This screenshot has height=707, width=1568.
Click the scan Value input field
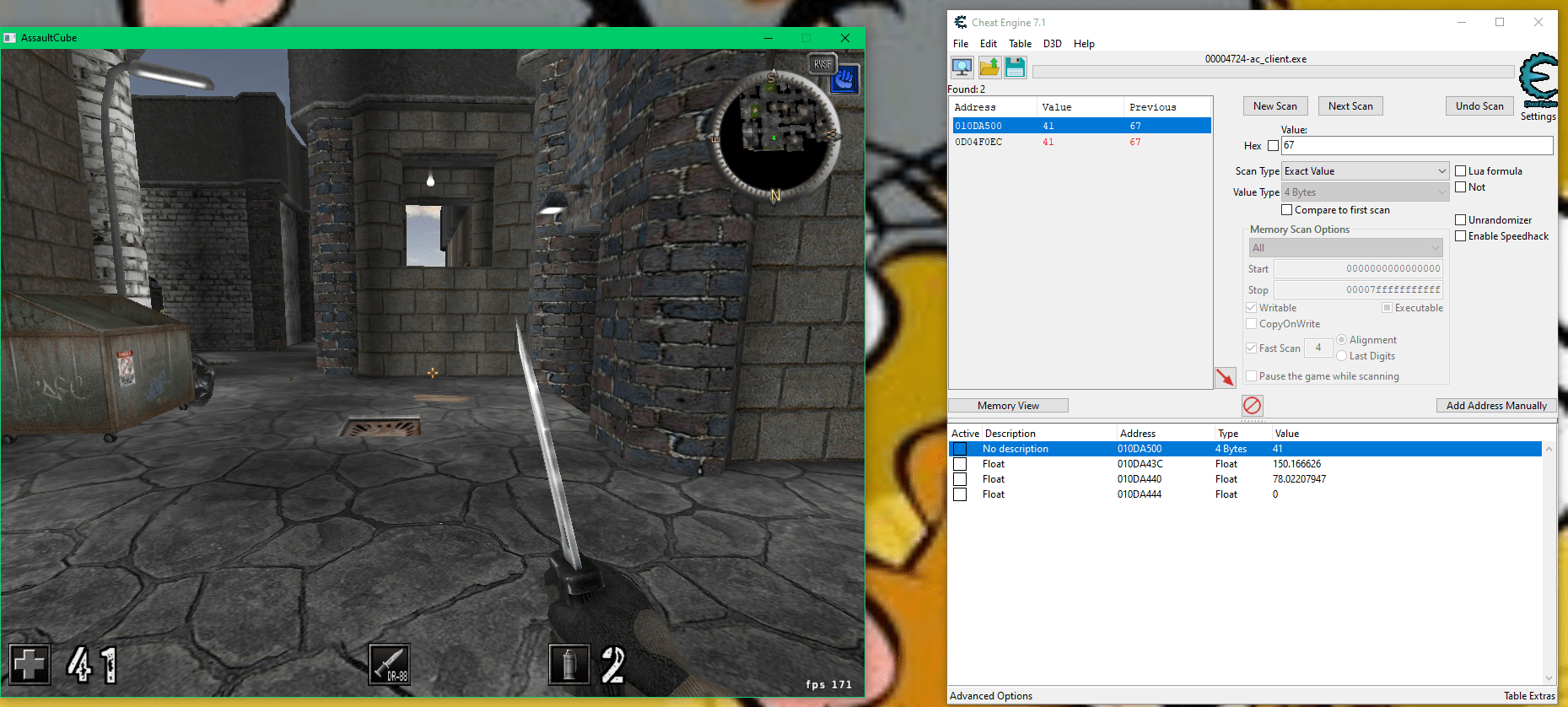coord(1417,146)
